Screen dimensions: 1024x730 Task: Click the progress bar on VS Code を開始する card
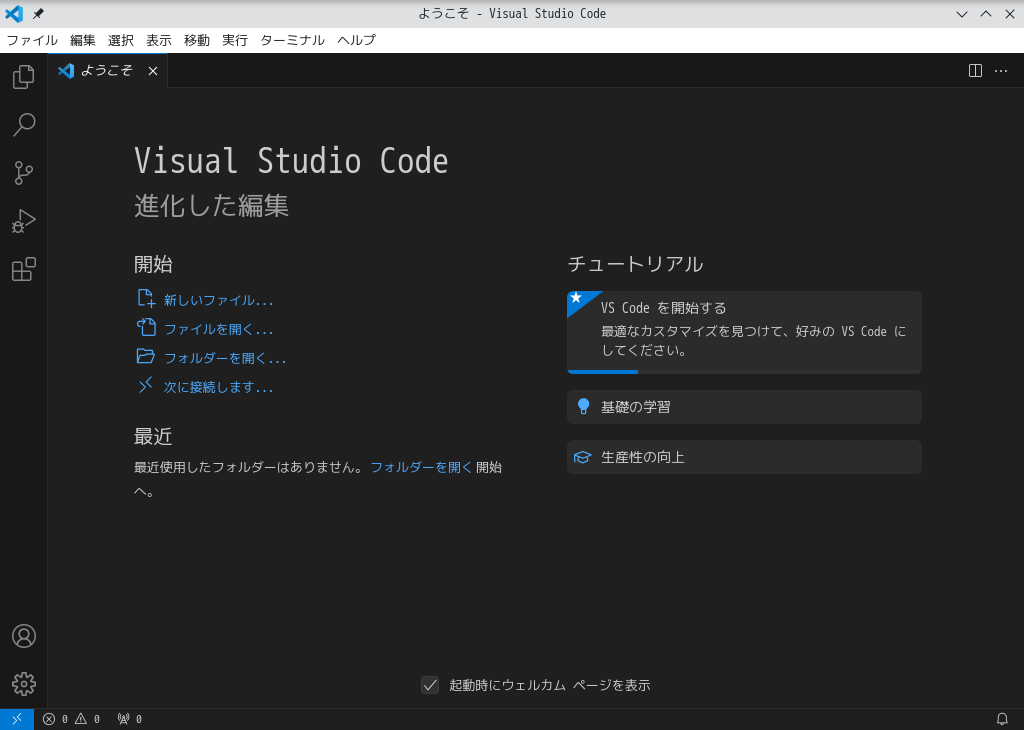[744, 372]
